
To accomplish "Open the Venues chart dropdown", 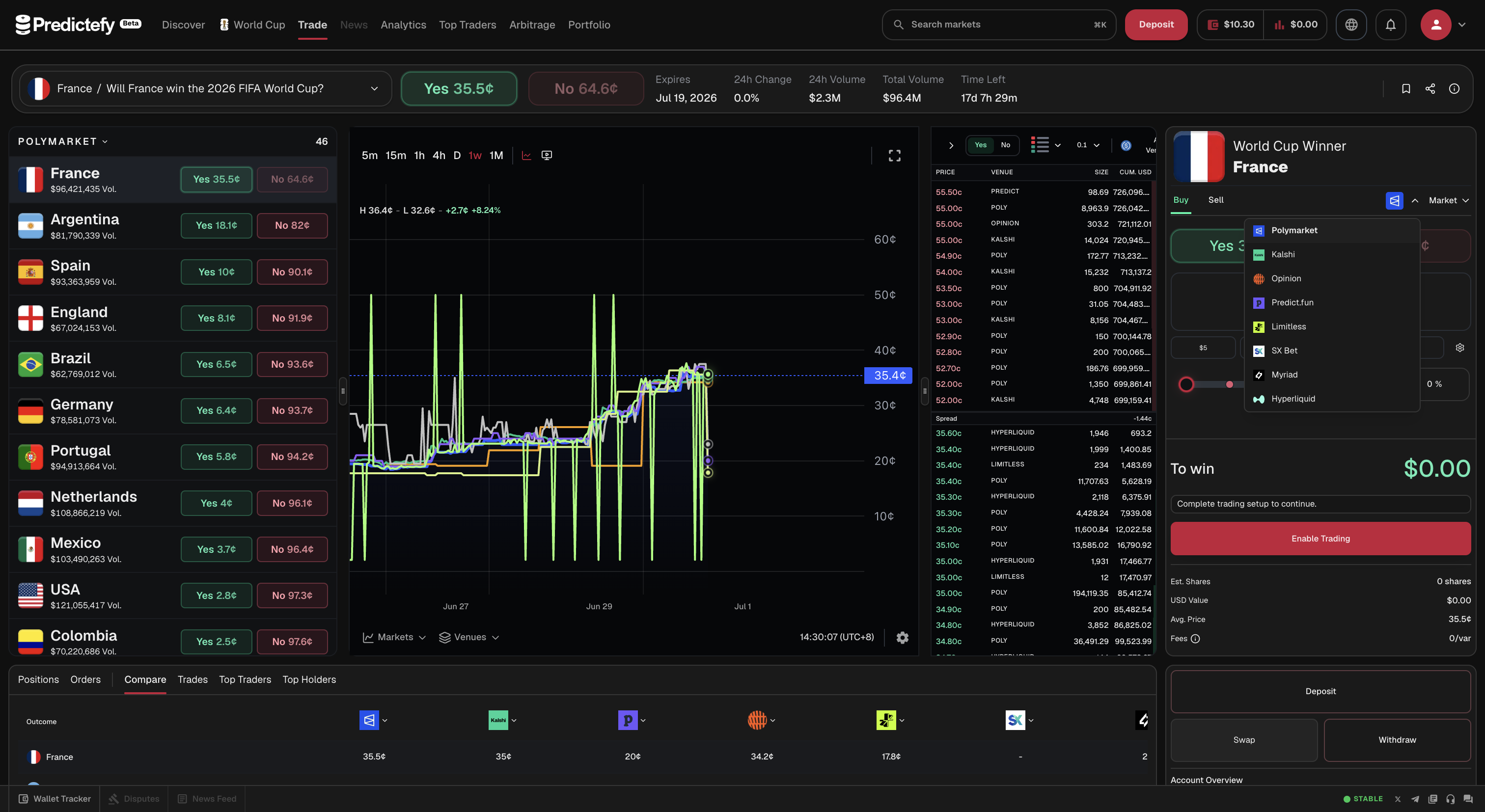I will [x=468, y=637].
